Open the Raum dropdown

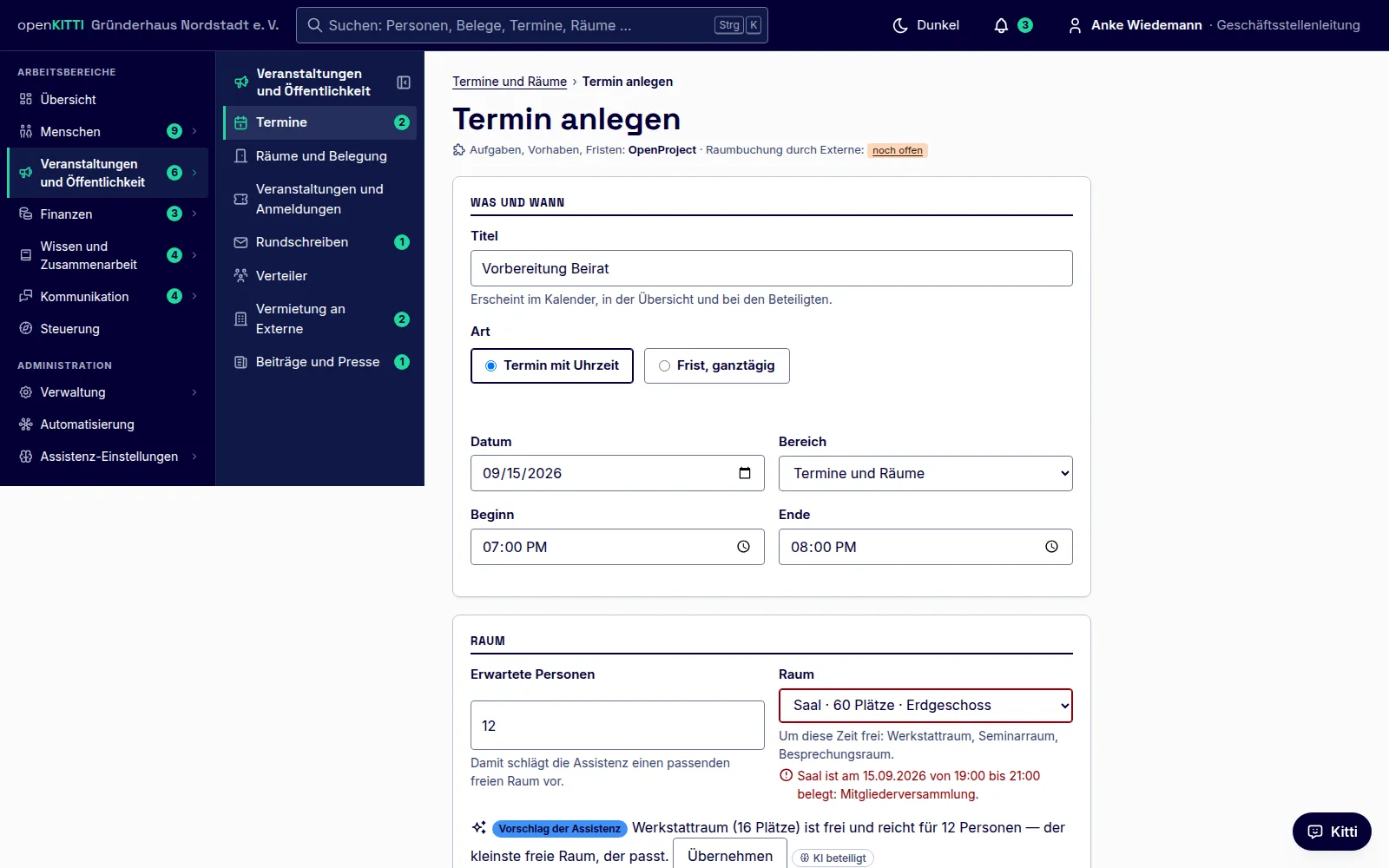point(925,706)
